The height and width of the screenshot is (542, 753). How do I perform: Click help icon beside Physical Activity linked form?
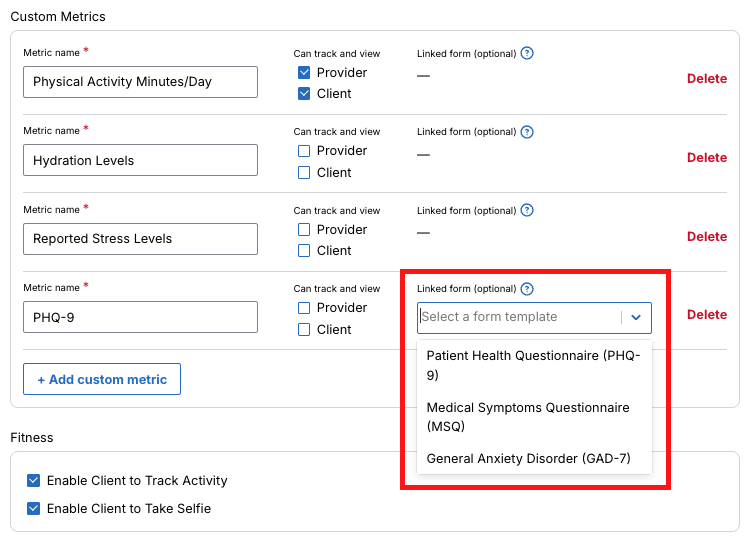[x=527, y=53]
